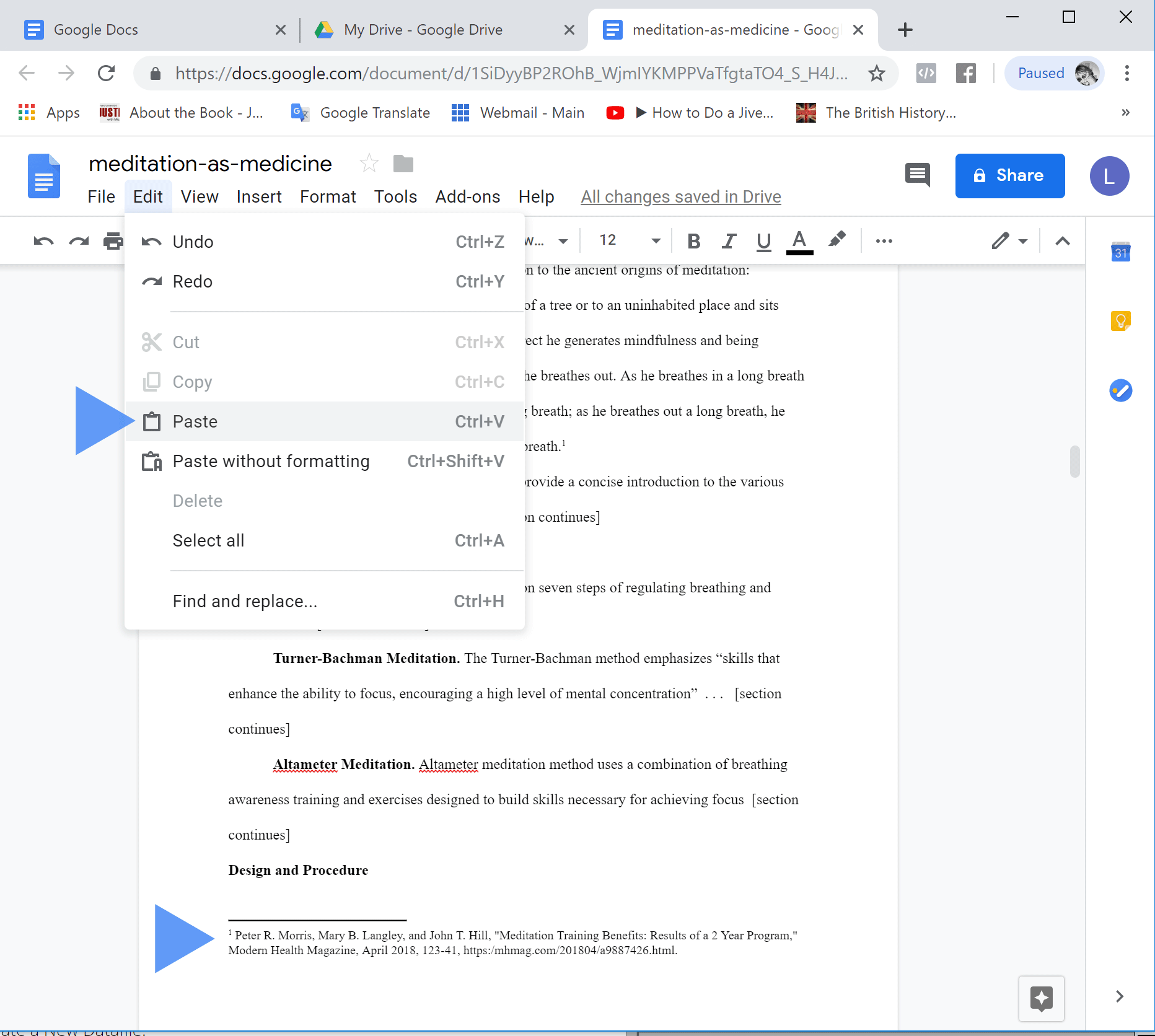This screenshot has width=1155, height=1036.
Task: Collapse the menus with the up chevron
Action: point(1062,241)
